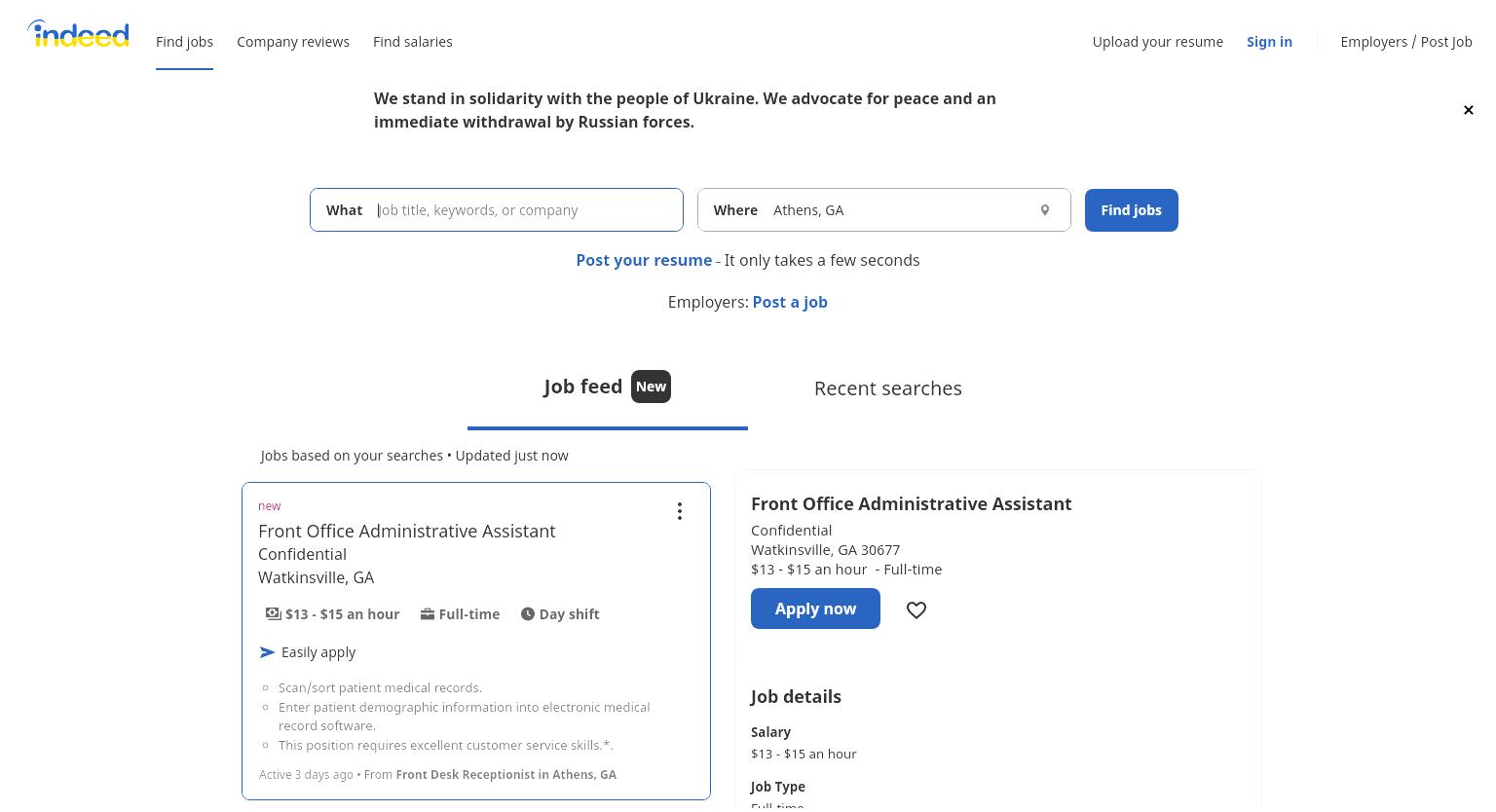This screenshot has width=1496, height=812.
Task: Select the Job feed tab
Action: point(608,388)
